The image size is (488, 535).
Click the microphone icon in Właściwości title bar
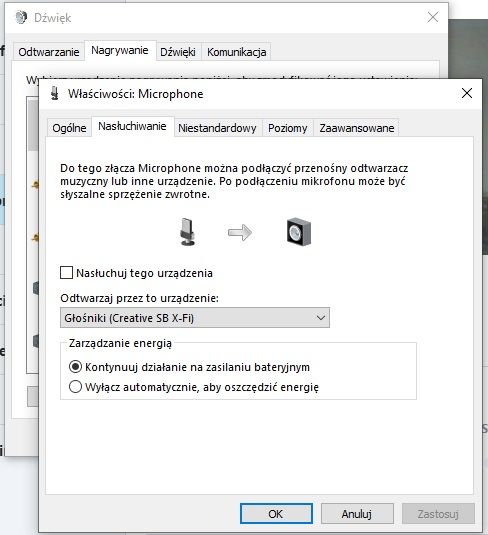coord(55,93)
